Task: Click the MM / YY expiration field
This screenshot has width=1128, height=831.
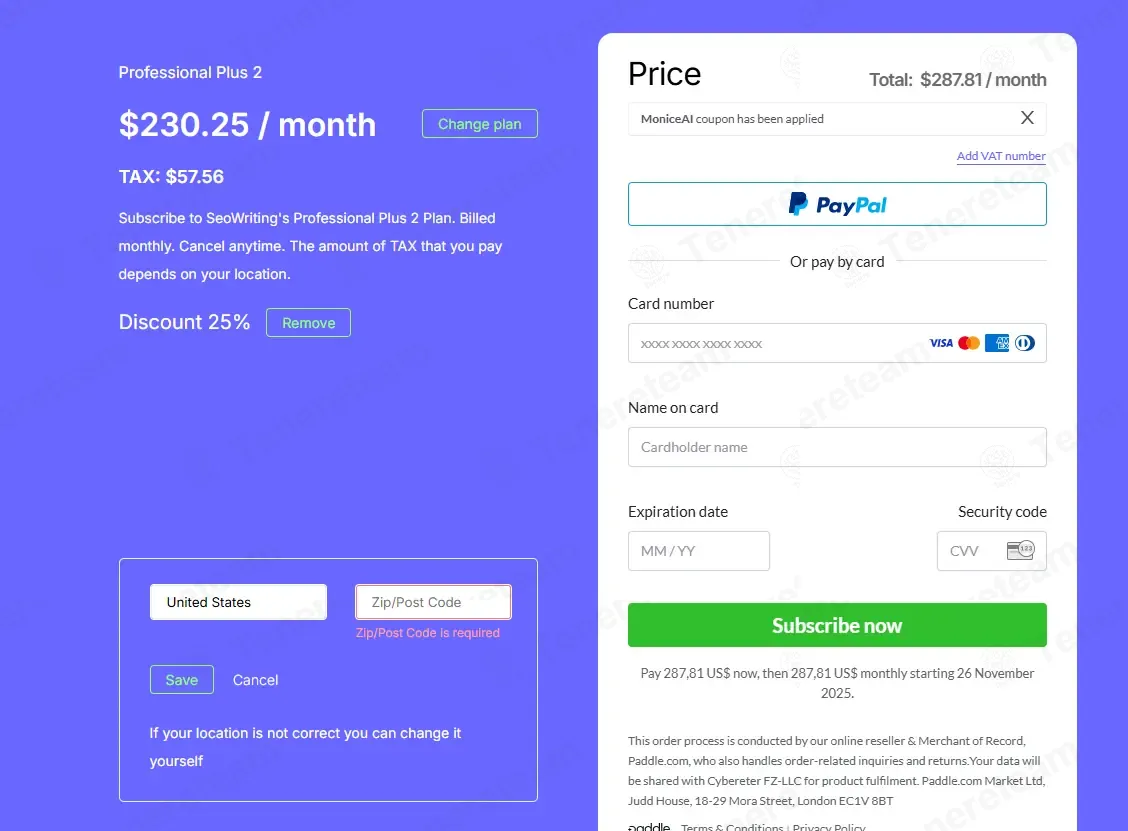Action: click(x=698, y=551)
